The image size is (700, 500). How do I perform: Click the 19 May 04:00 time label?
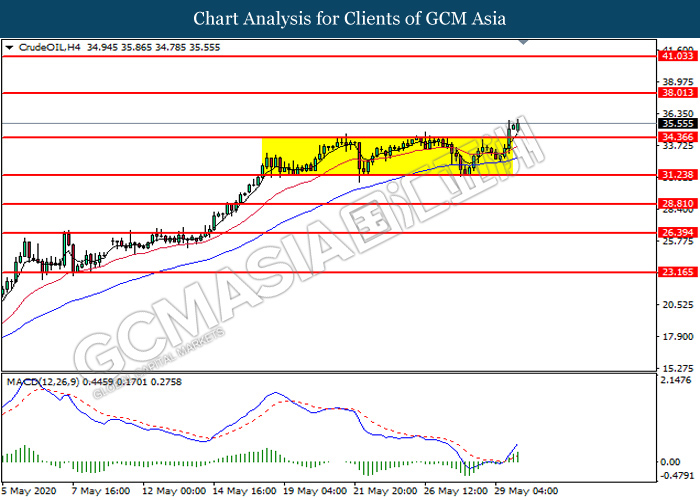pos(315,491)
